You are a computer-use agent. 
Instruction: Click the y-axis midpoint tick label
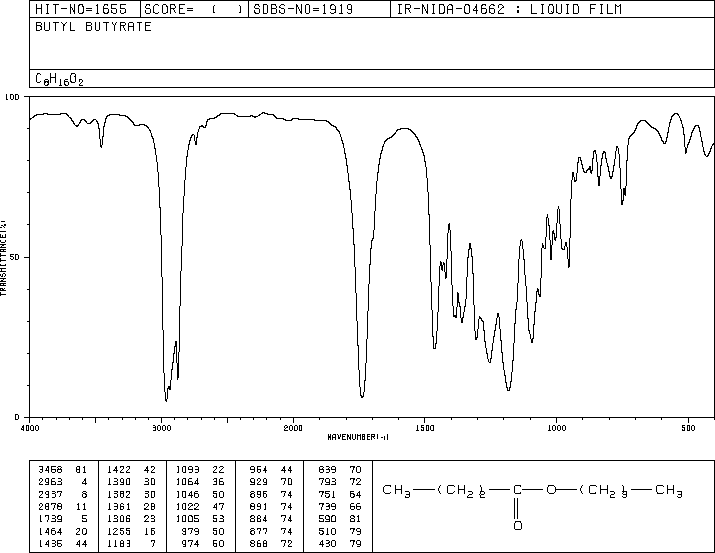click(15, 257)
